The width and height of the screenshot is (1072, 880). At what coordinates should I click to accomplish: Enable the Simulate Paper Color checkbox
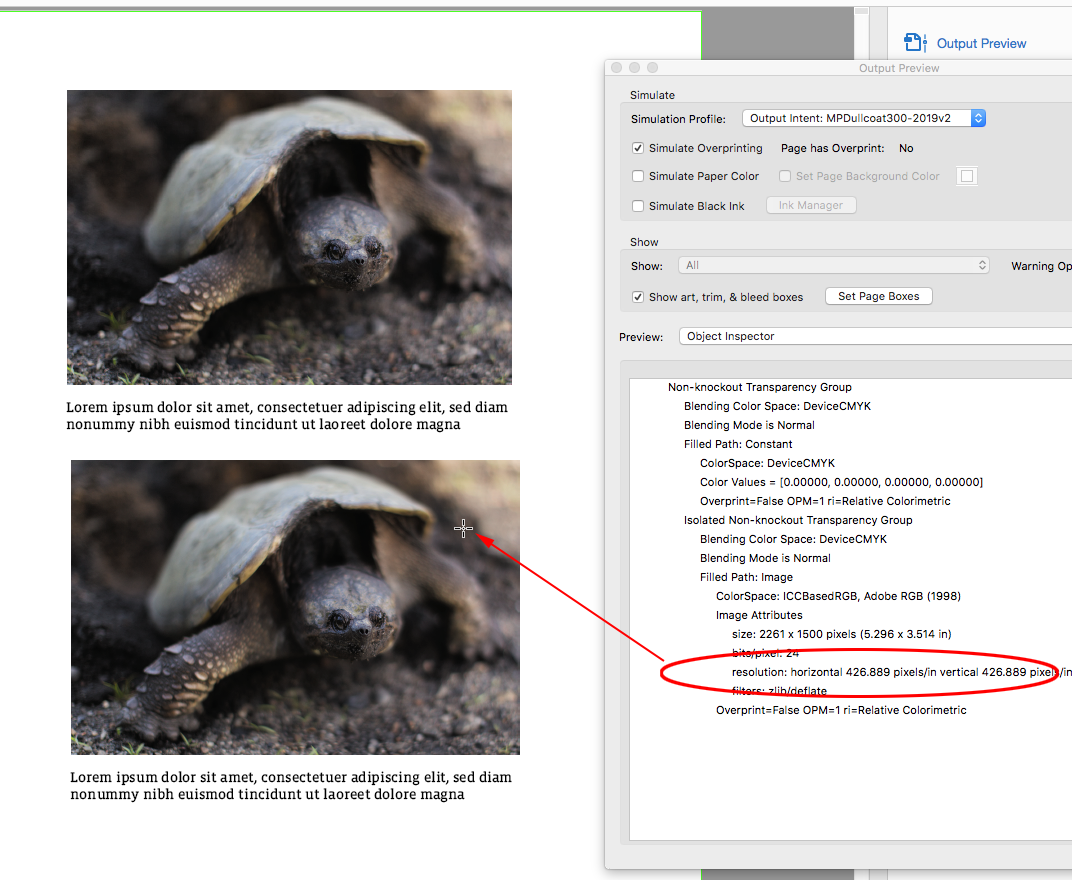[638, 176]
